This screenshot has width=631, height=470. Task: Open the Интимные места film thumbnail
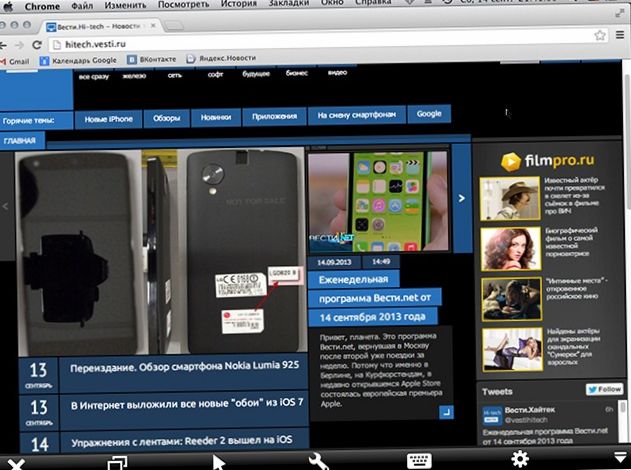pos(511,299)
